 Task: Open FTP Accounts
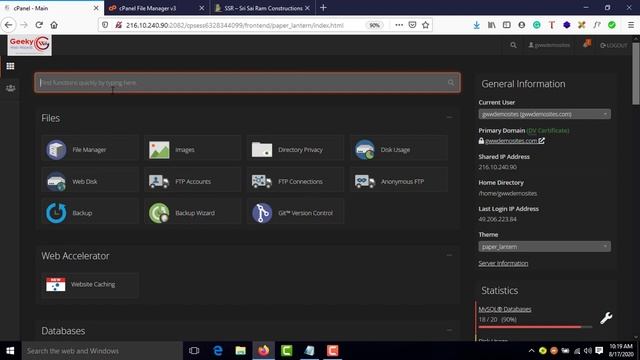(192, 181)
